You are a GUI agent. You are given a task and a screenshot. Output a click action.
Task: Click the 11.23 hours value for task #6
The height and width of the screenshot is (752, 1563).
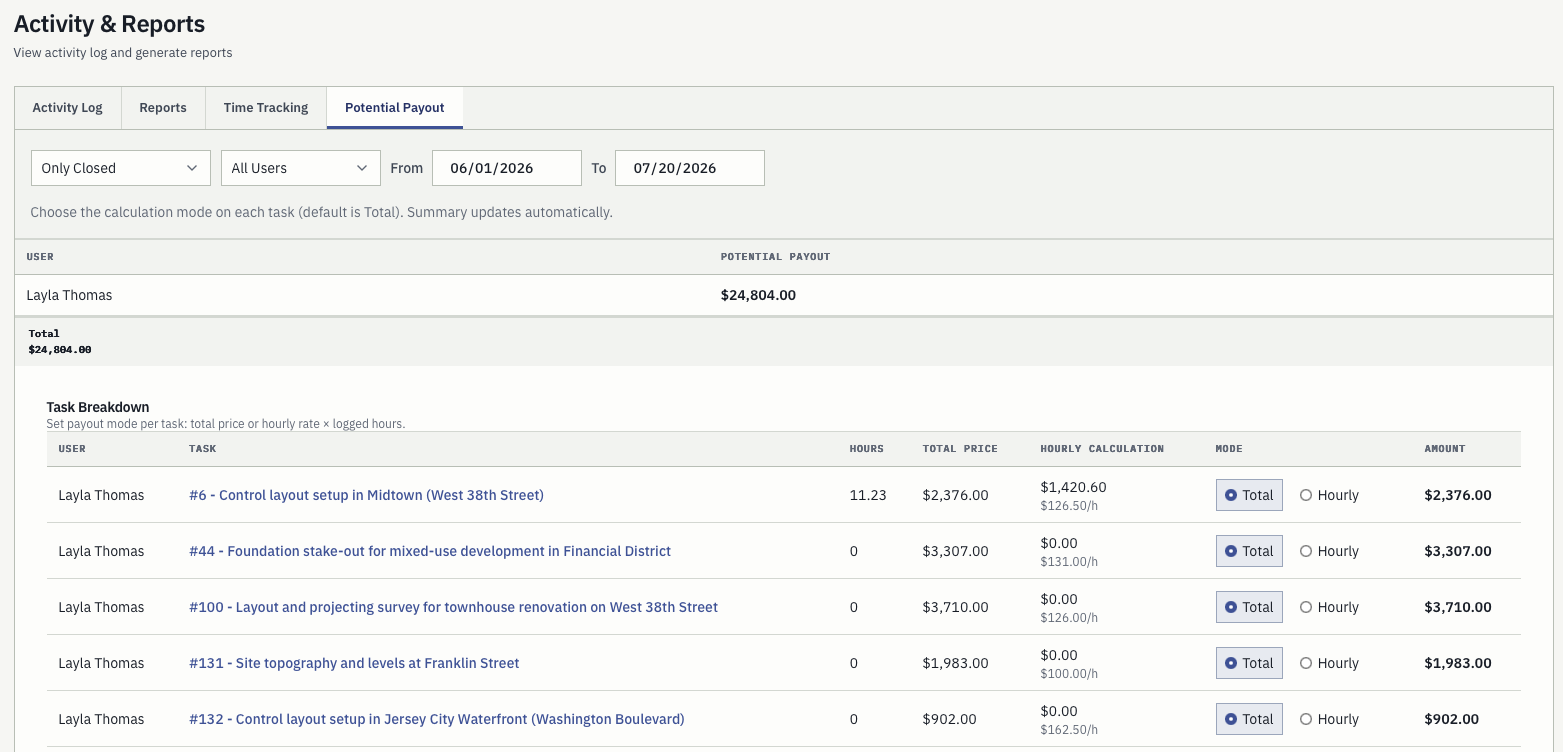click(868, 495)
